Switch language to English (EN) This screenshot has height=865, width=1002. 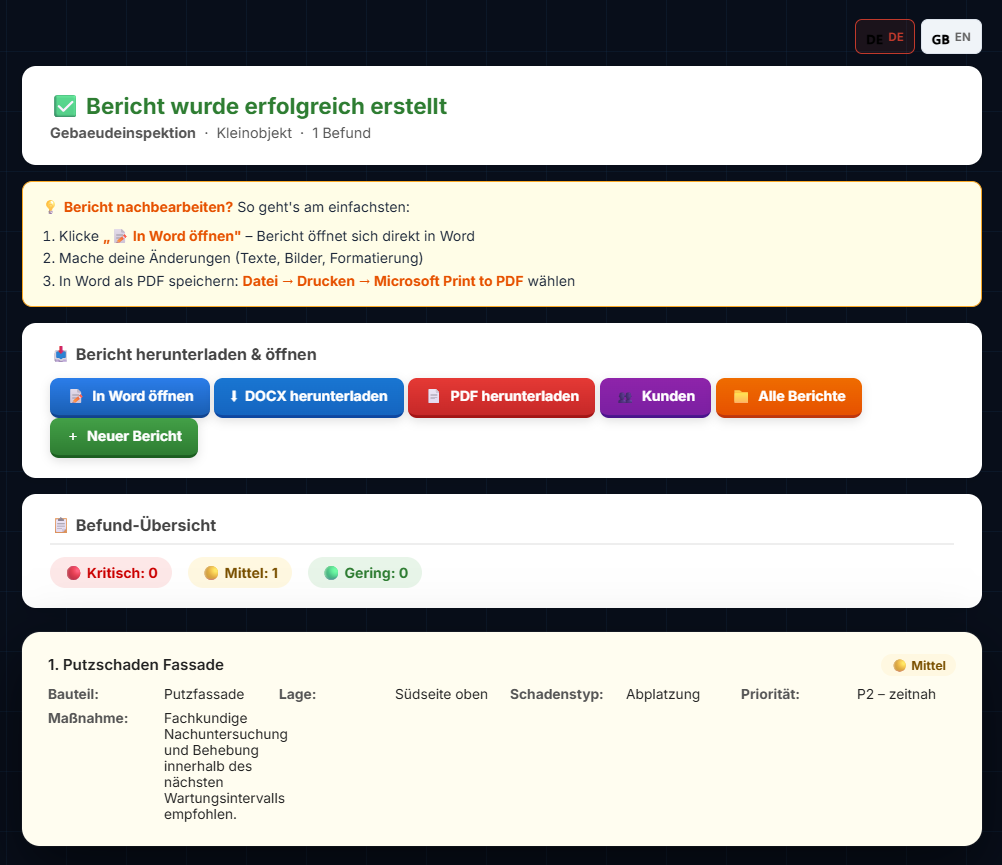951,38
